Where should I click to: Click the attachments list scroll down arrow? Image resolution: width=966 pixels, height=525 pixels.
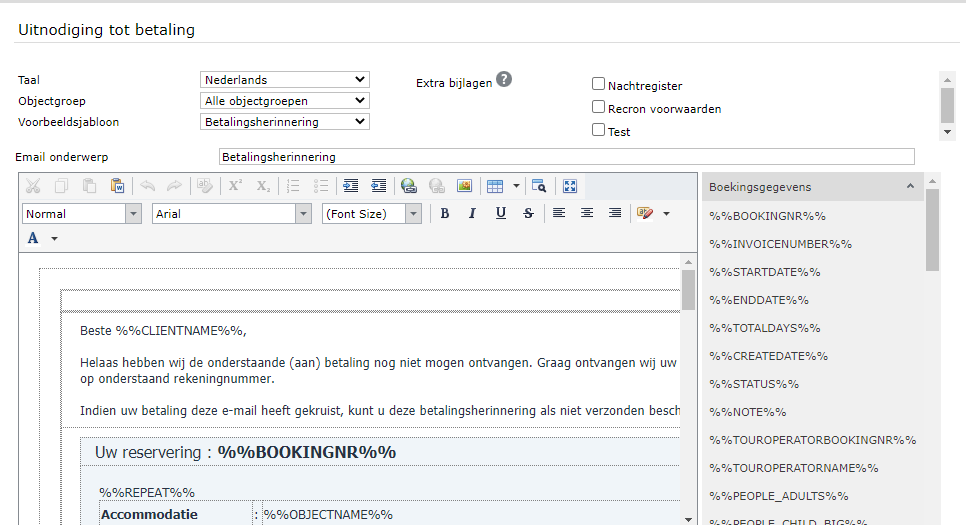pyautogui.click(x=948, y=132)
